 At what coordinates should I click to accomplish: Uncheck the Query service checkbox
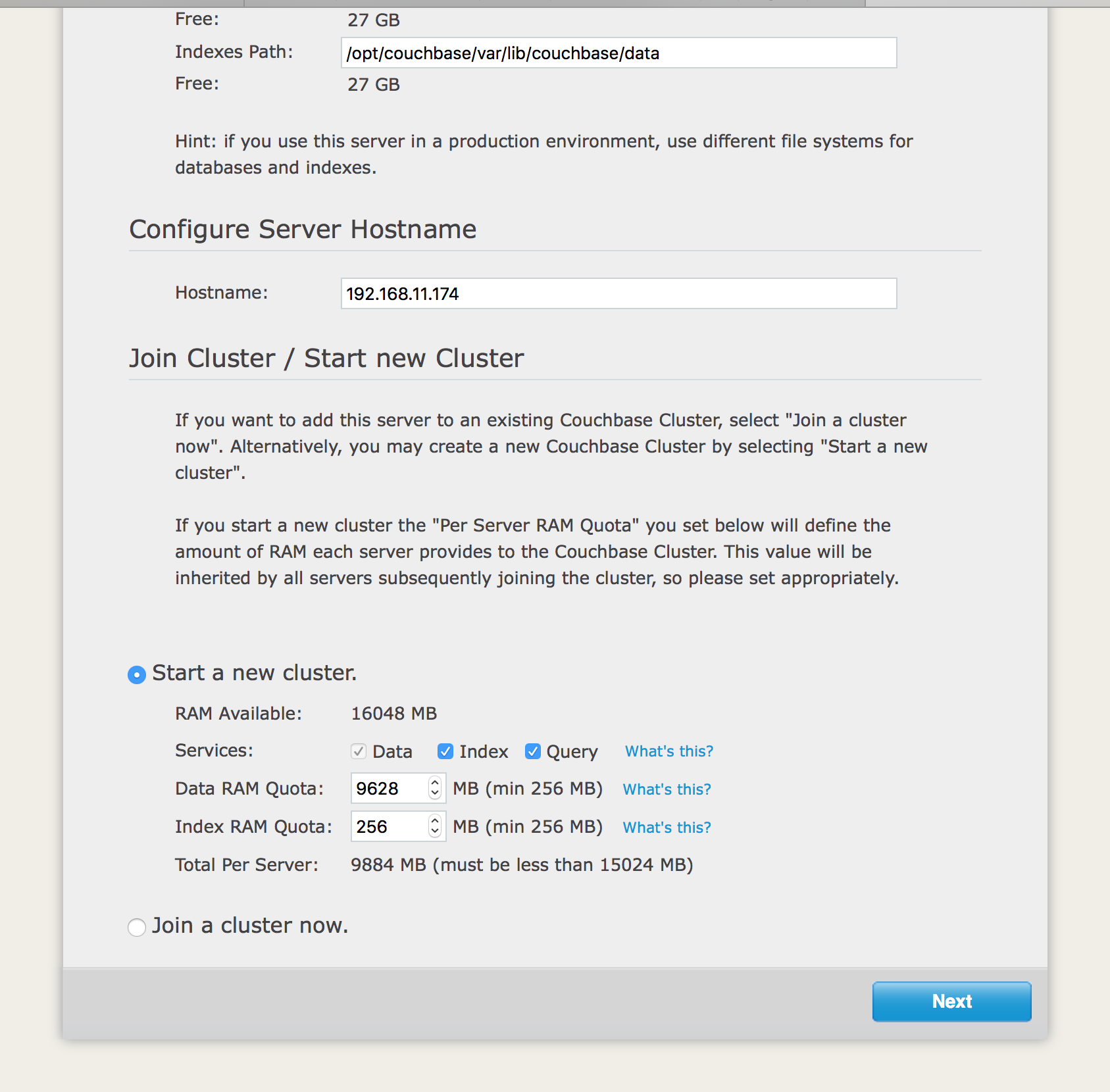533,751
